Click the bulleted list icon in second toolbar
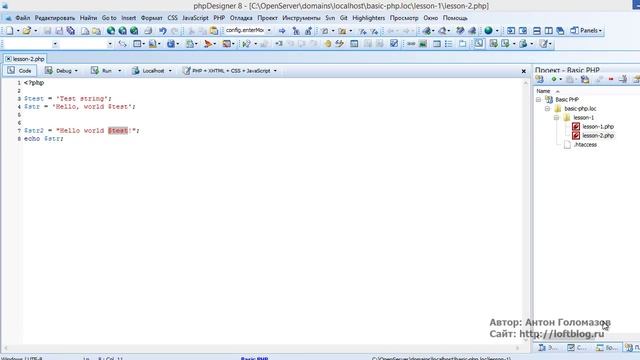The width and height of the screenshot is (640, 360). (x=449, y=44)
